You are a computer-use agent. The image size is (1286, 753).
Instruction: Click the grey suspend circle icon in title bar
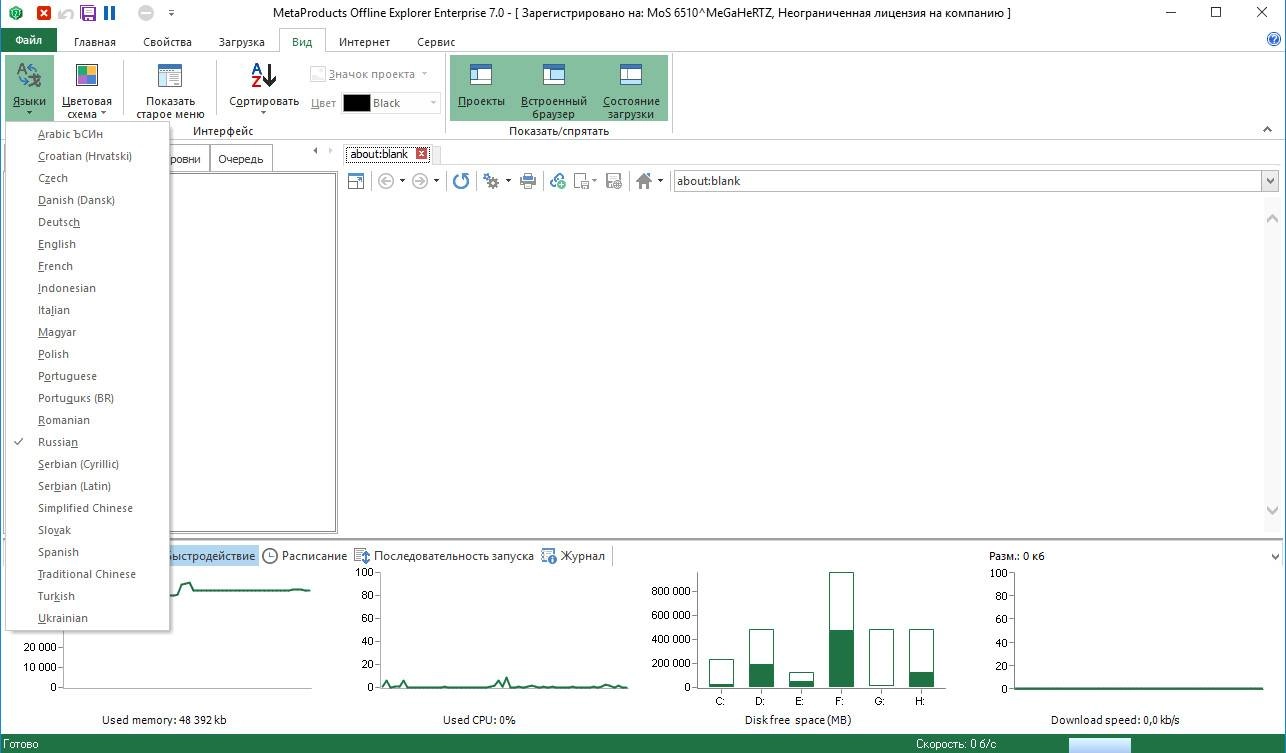click(145, 13)
